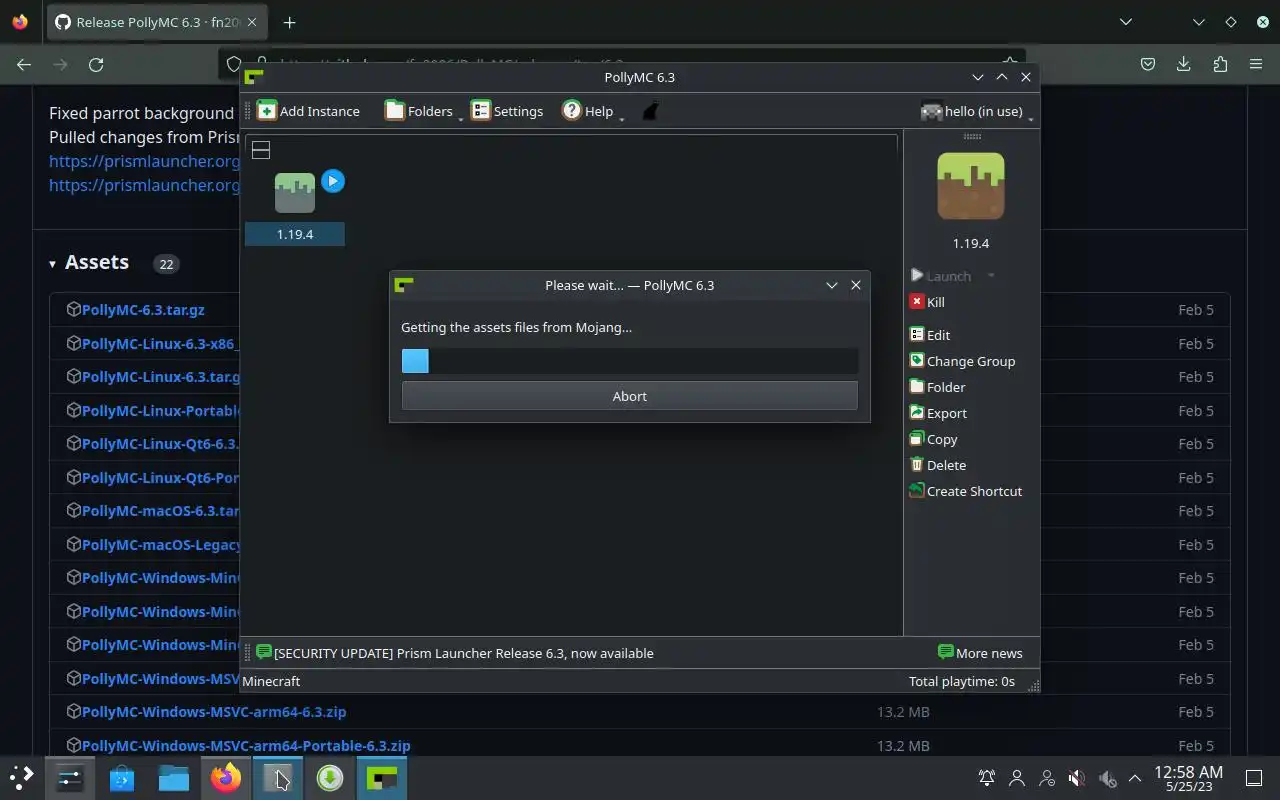Open notifications bell in system tray
Viewport: 1280px width, 800px height.
(x=987, y=778)
